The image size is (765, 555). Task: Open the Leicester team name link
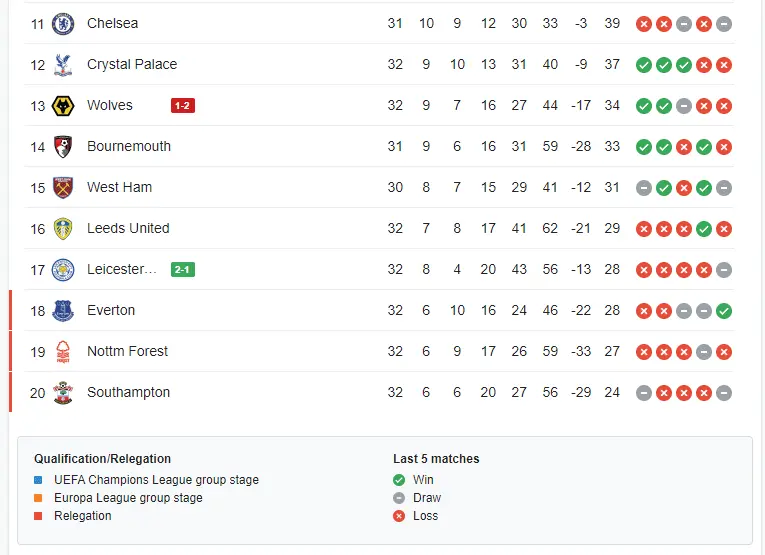(x=122, y=269)
